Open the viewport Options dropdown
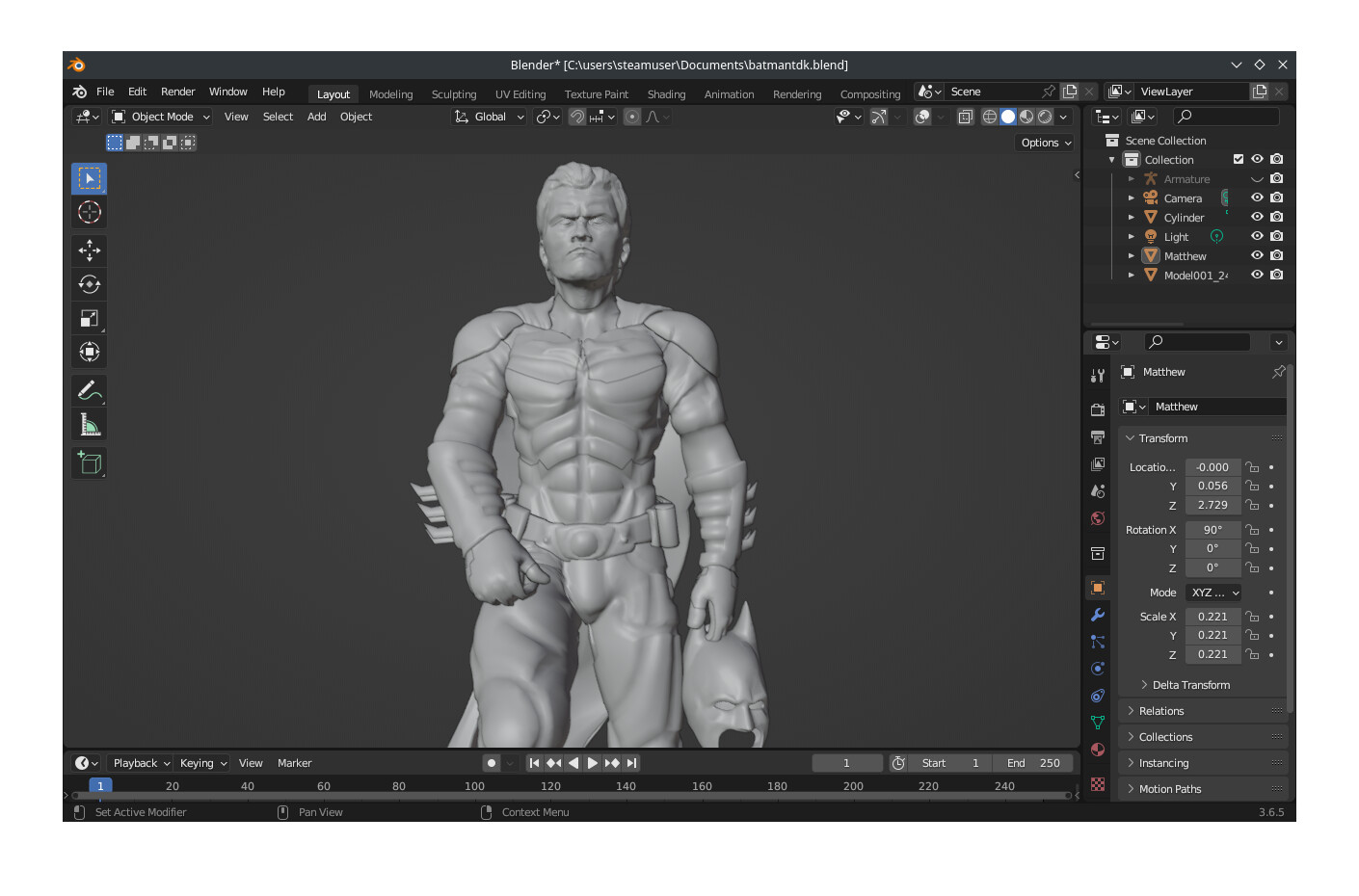Screen dimensions: 1359x896 (x=1046, y=143)
